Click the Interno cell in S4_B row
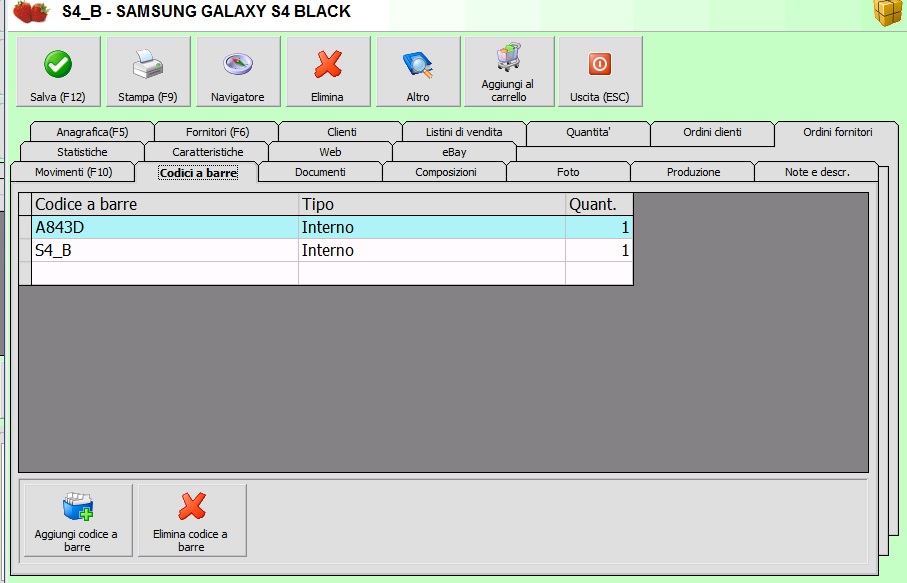This screenshot has height=583, width=907. point(432,250)
